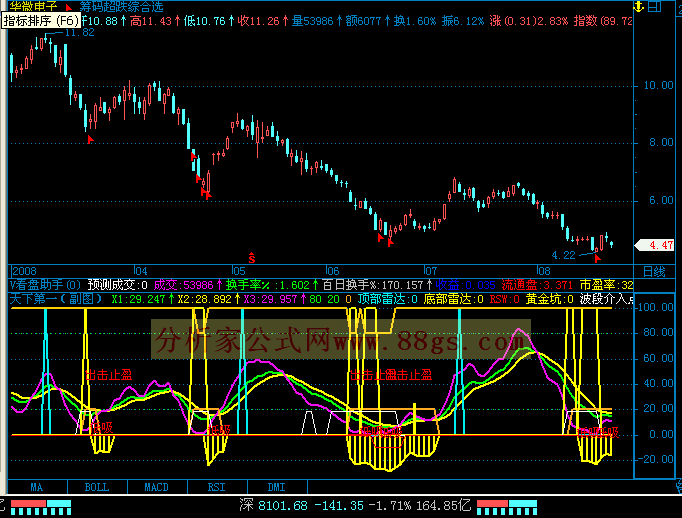
Task: Click the 164.85亿 turnover value
Action: click(444, 505)
